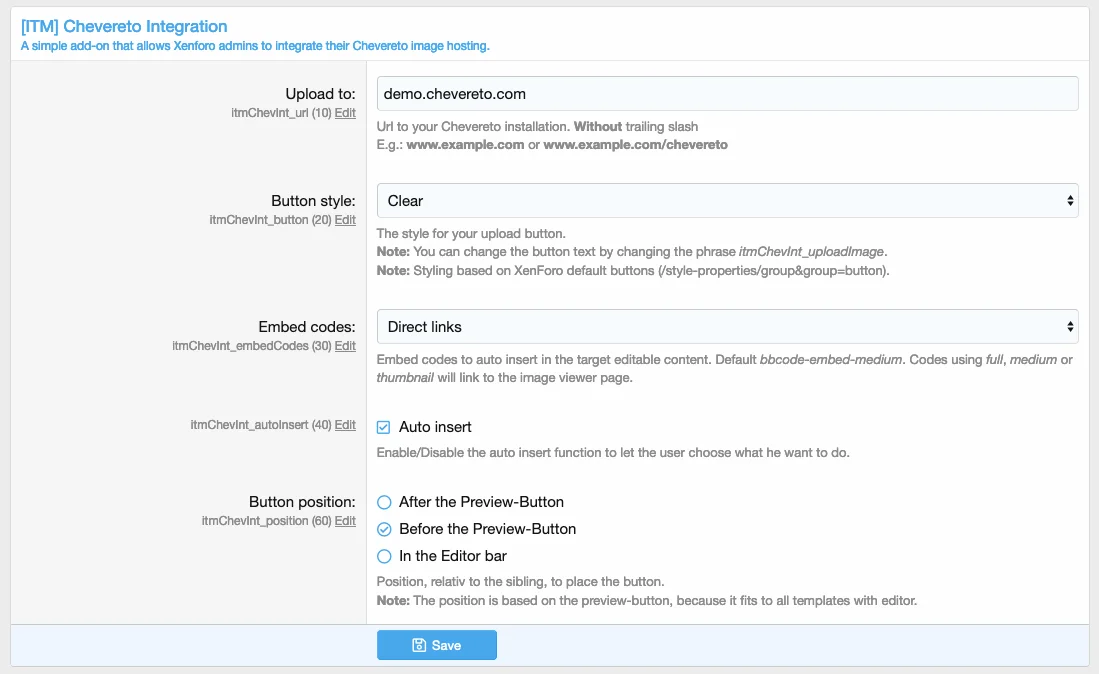
Task: Focus the Upload to URL field
Action: point(727,94)
